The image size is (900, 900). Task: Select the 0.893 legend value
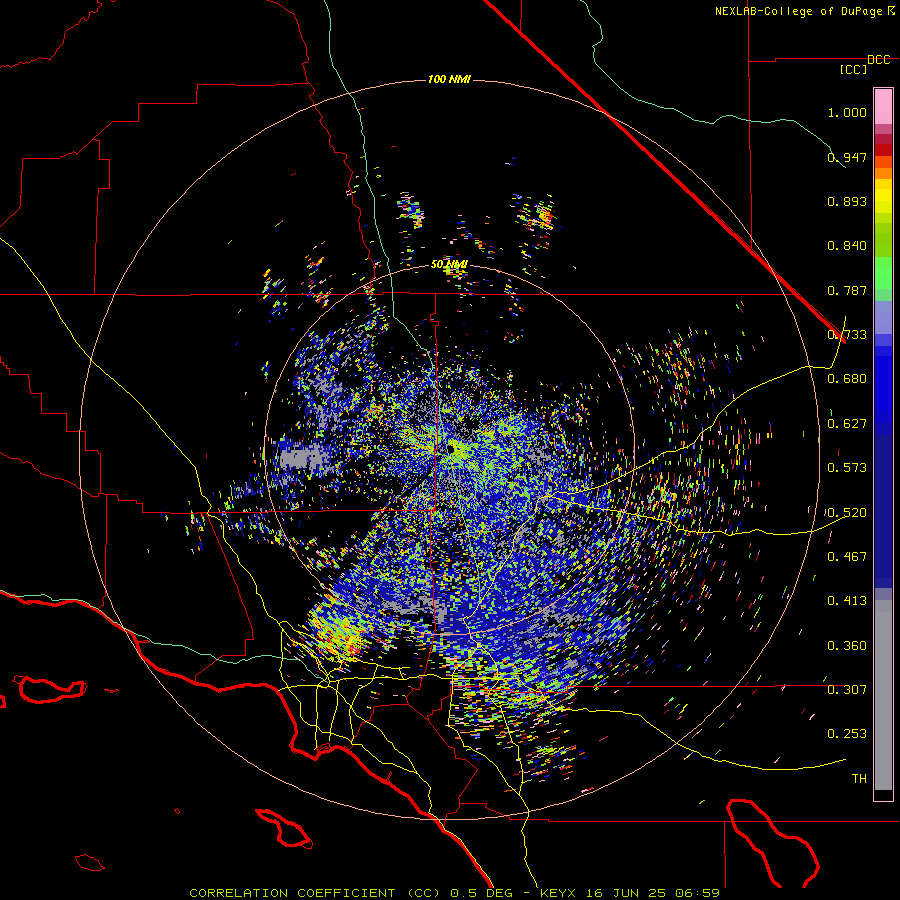[x=847, y=201]
